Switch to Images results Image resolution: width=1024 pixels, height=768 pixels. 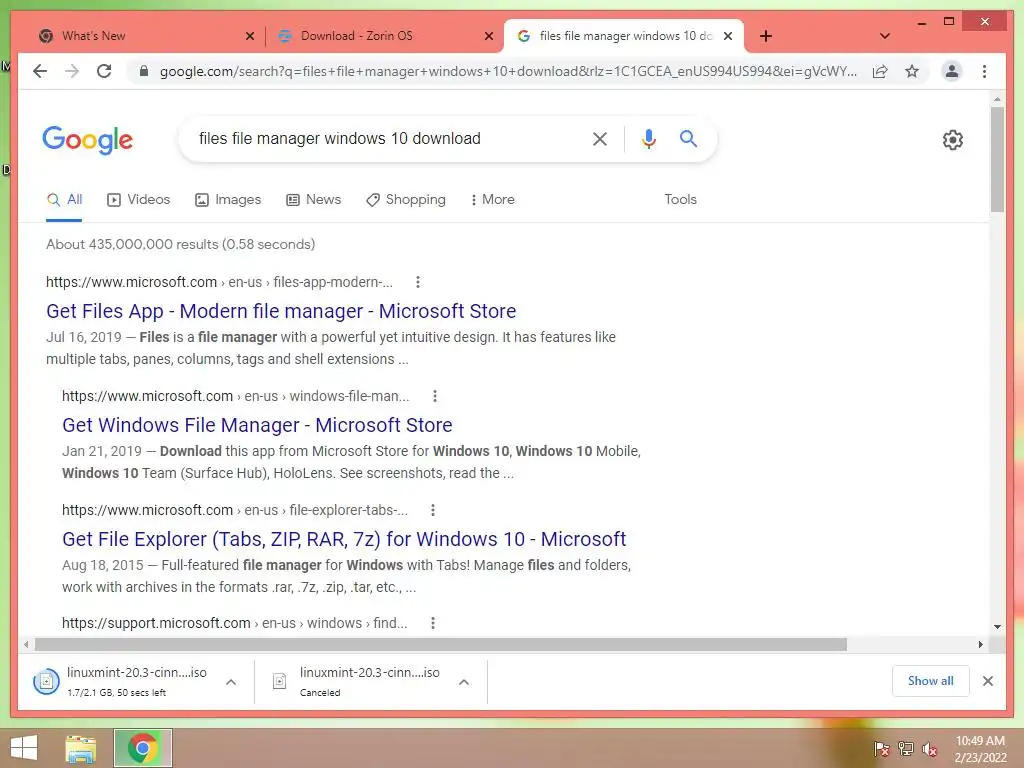pos(228,199)
